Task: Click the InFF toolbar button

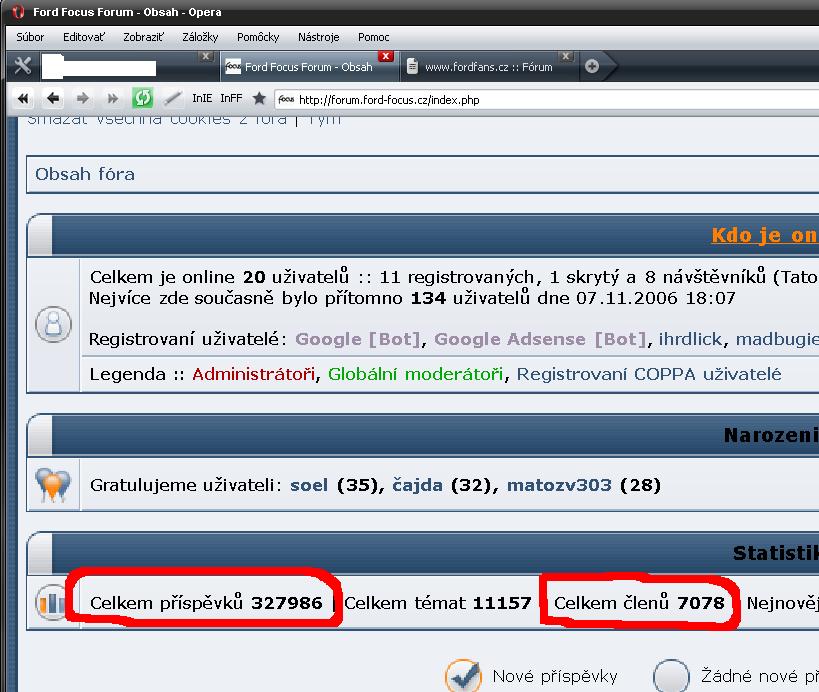Action: point(231,98)
